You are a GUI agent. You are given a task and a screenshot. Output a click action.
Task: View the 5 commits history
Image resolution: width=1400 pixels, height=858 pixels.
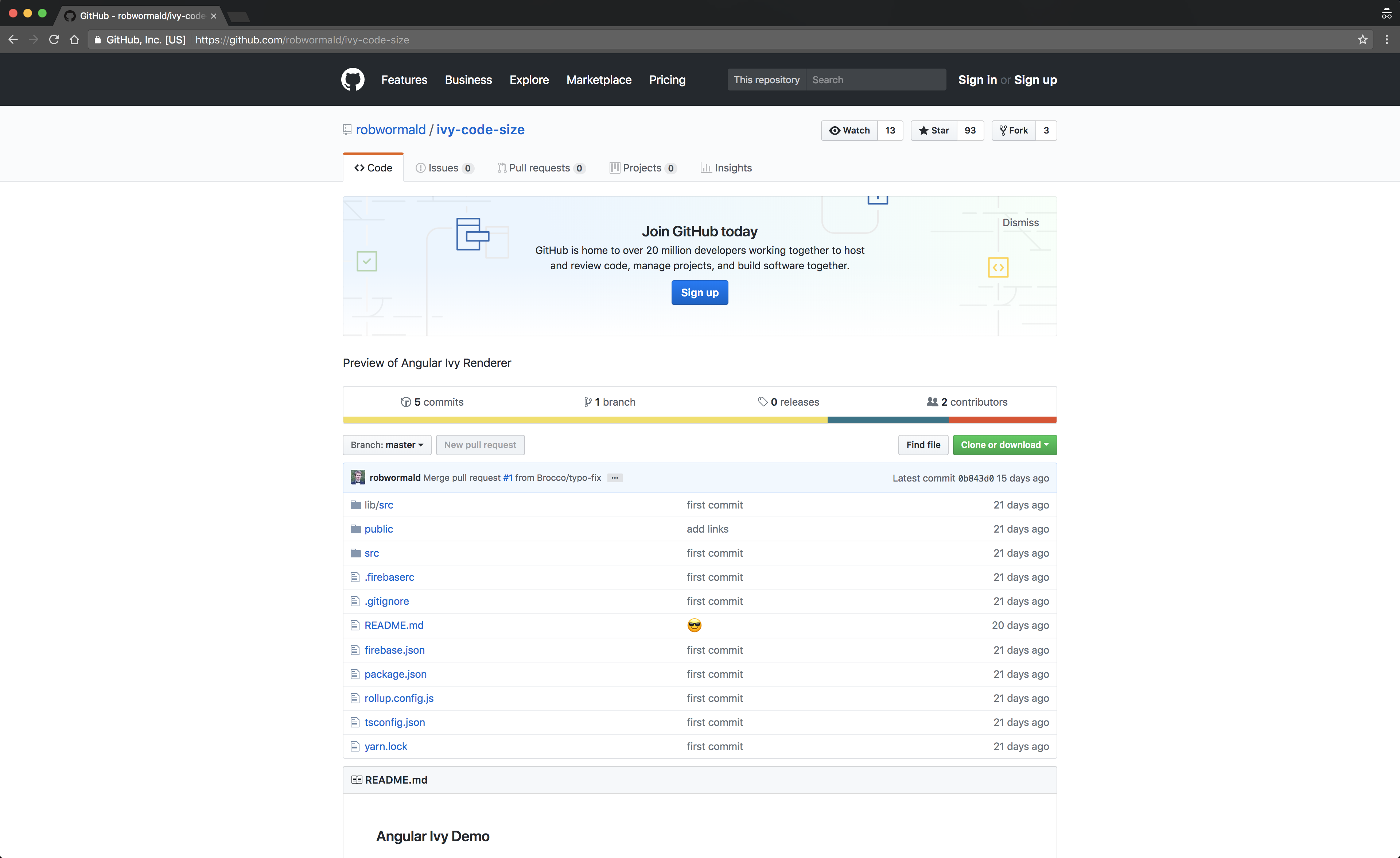coord(432,402)
